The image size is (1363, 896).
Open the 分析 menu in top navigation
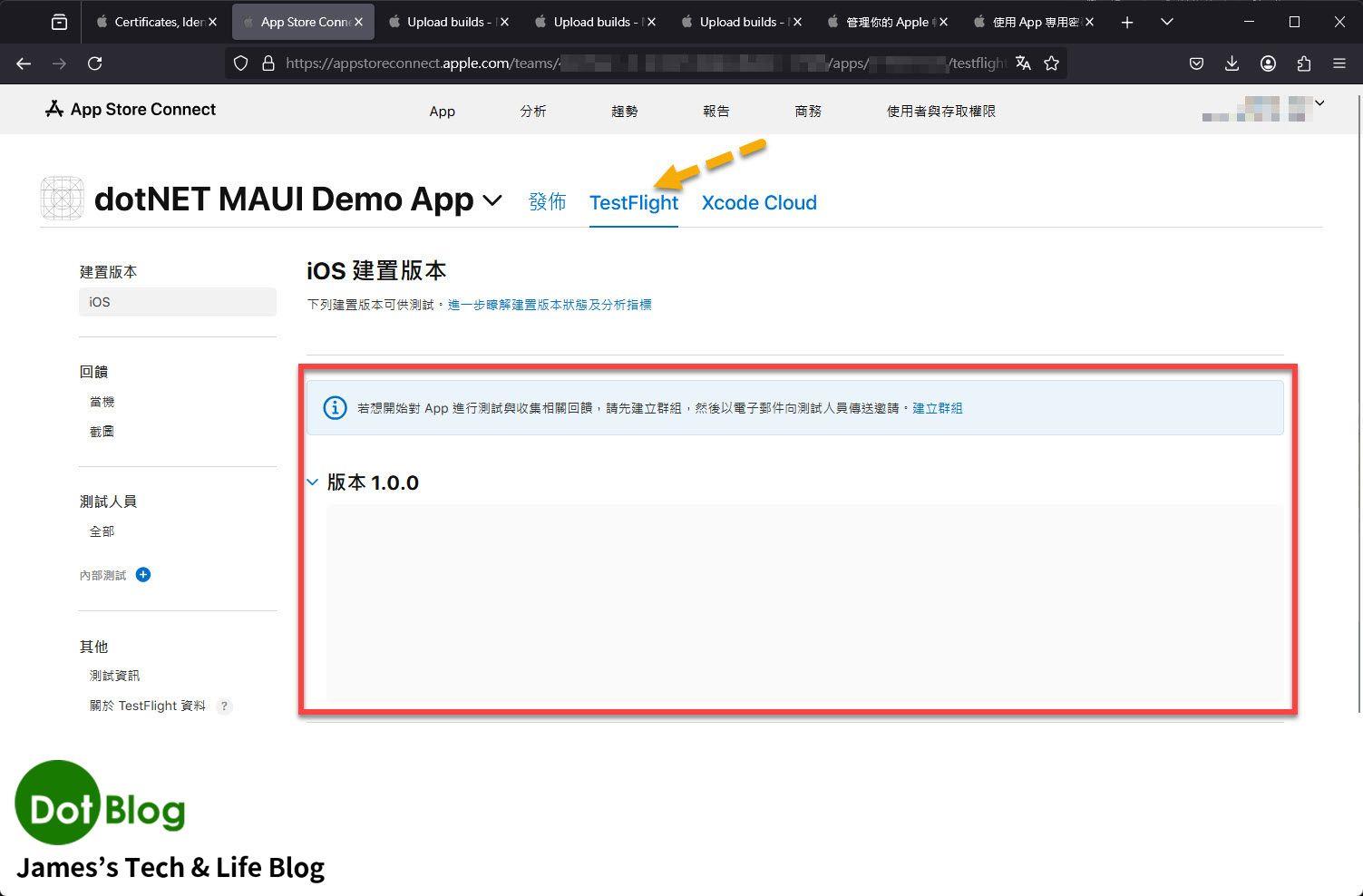click(533, 111)
